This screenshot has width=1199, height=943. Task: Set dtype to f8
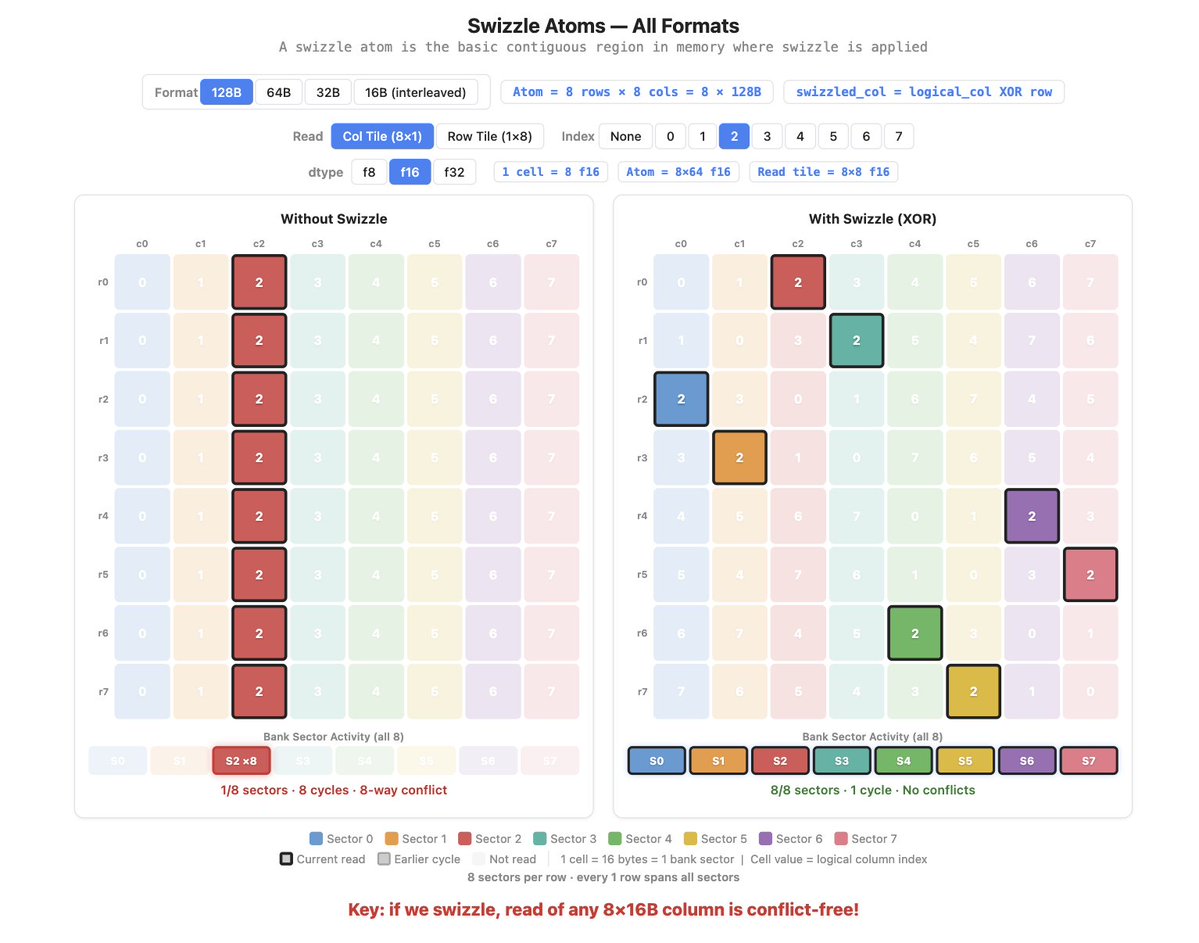[x=369, y=172]
